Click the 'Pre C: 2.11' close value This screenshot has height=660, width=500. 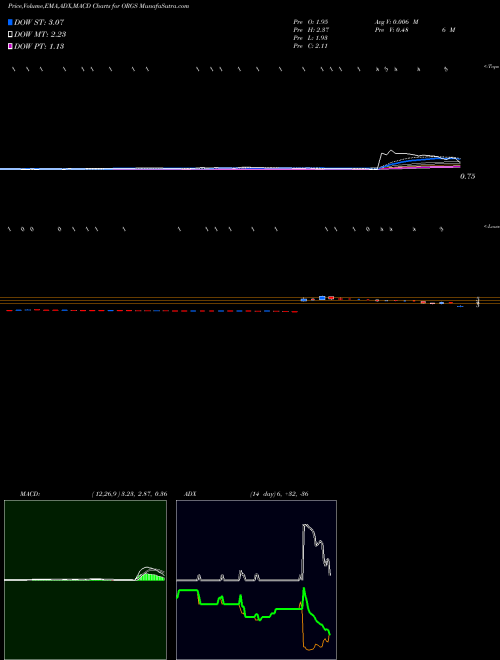pyautogui.click(x=311, y=46)
